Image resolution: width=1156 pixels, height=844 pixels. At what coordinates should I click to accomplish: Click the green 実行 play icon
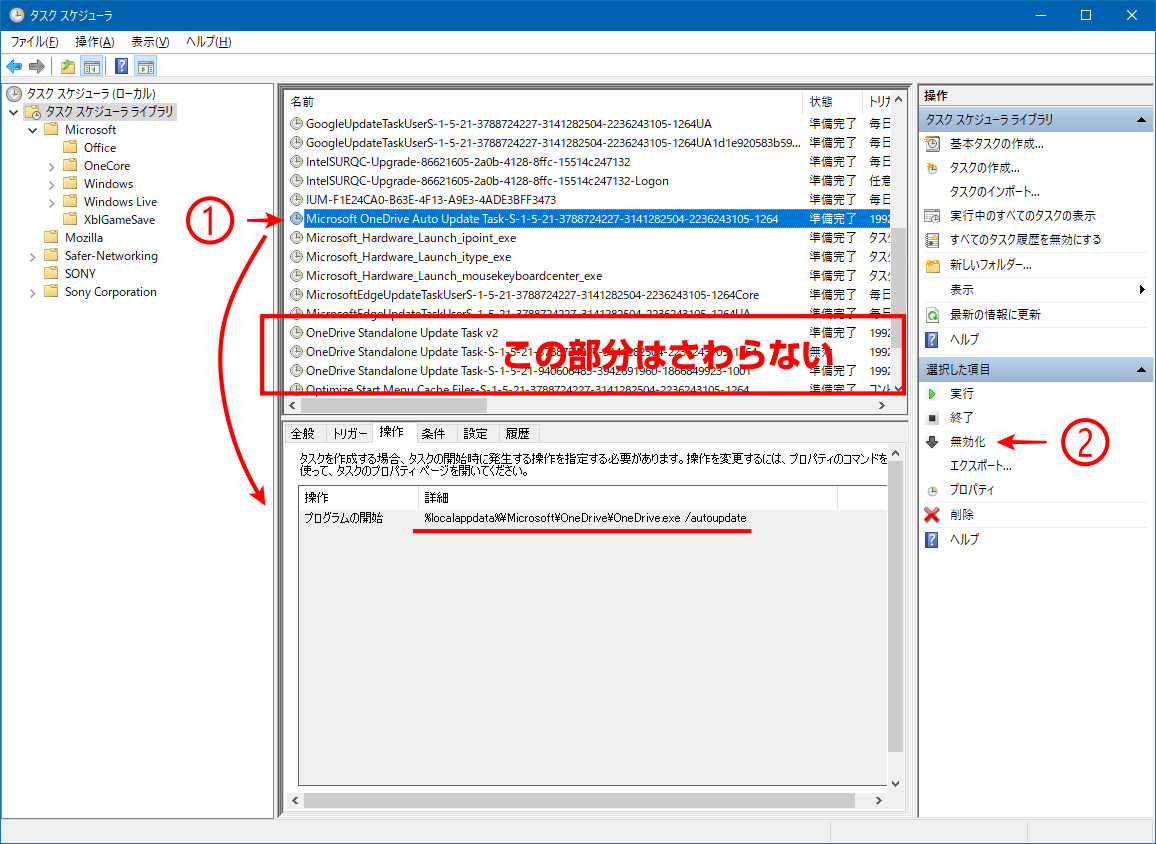(933, 394)
